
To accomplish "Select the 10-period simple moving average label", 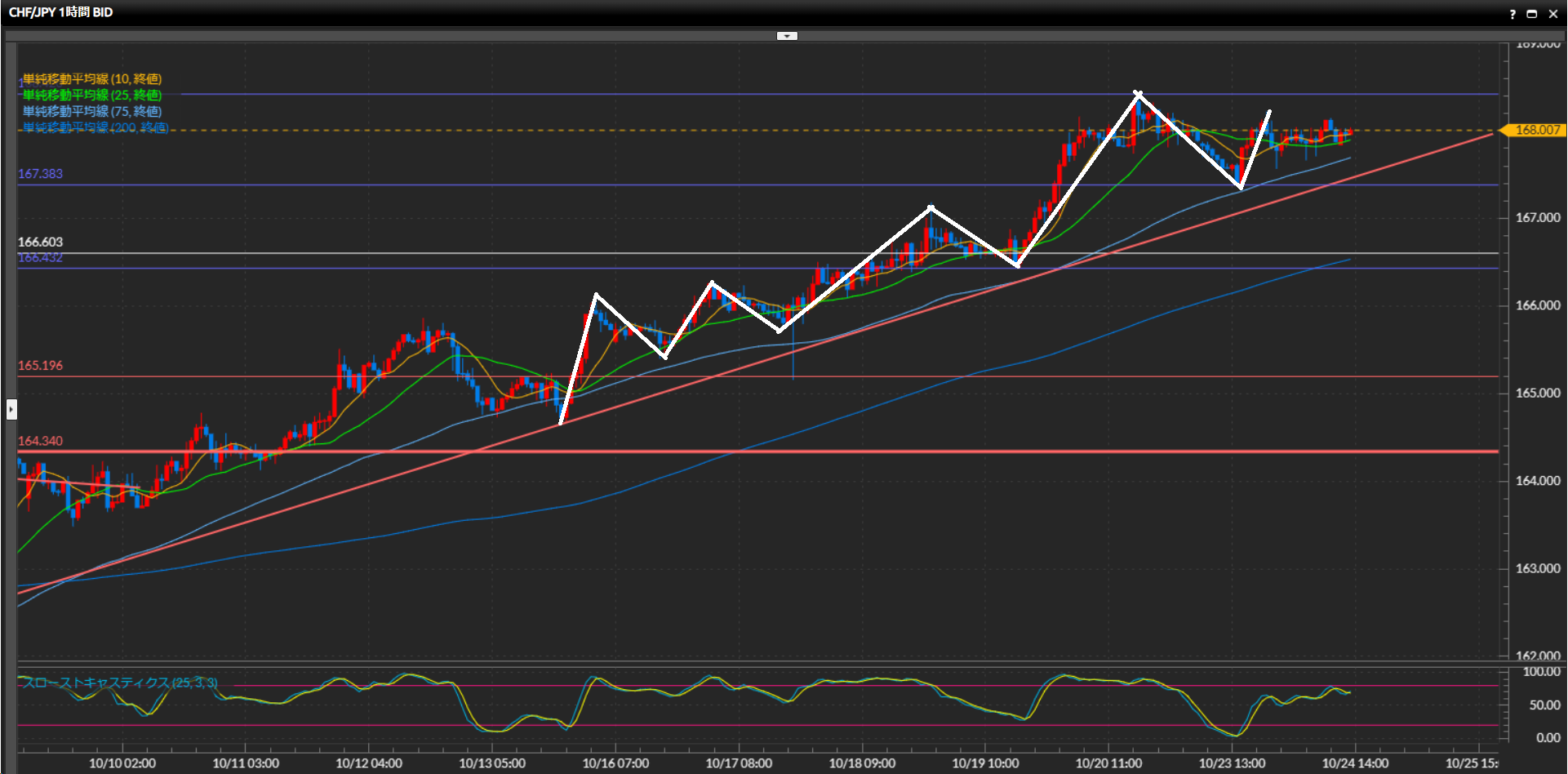I will (x=91, y=79).
